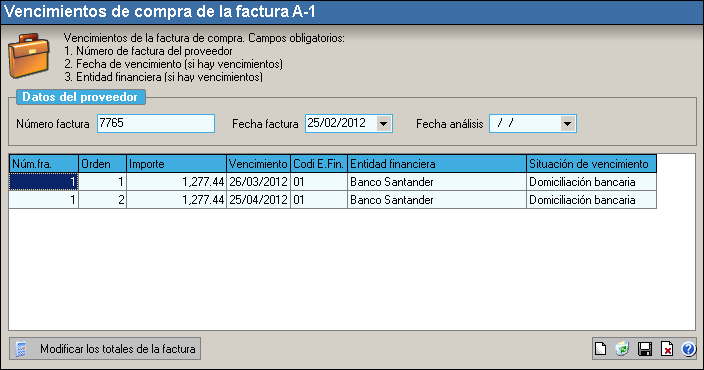Click the Codi E.Fin. column header

point(319,164)
